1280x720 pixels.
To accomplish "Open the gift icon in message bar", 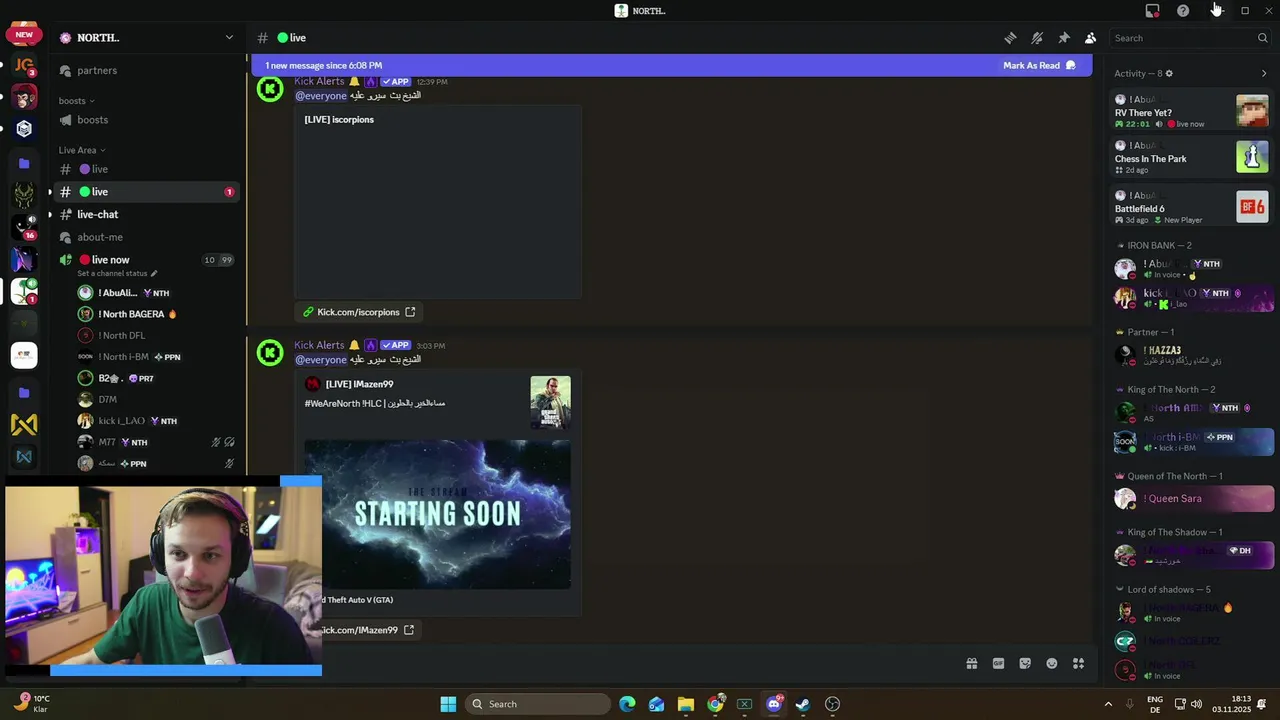I will (971, 664).
